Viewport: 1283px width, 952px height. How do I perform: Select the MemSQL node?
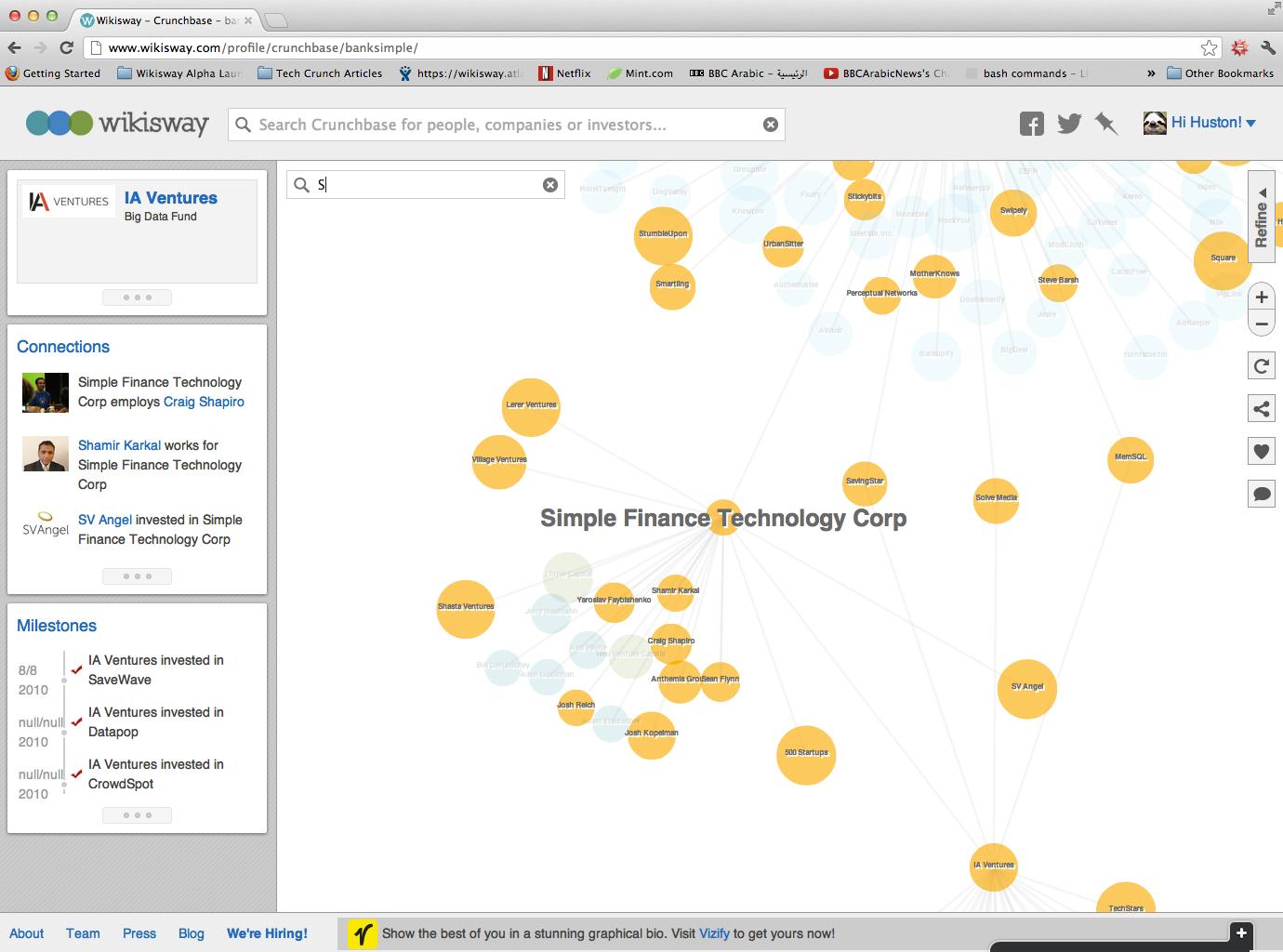pyautogui.click(x=1131, y=458)
